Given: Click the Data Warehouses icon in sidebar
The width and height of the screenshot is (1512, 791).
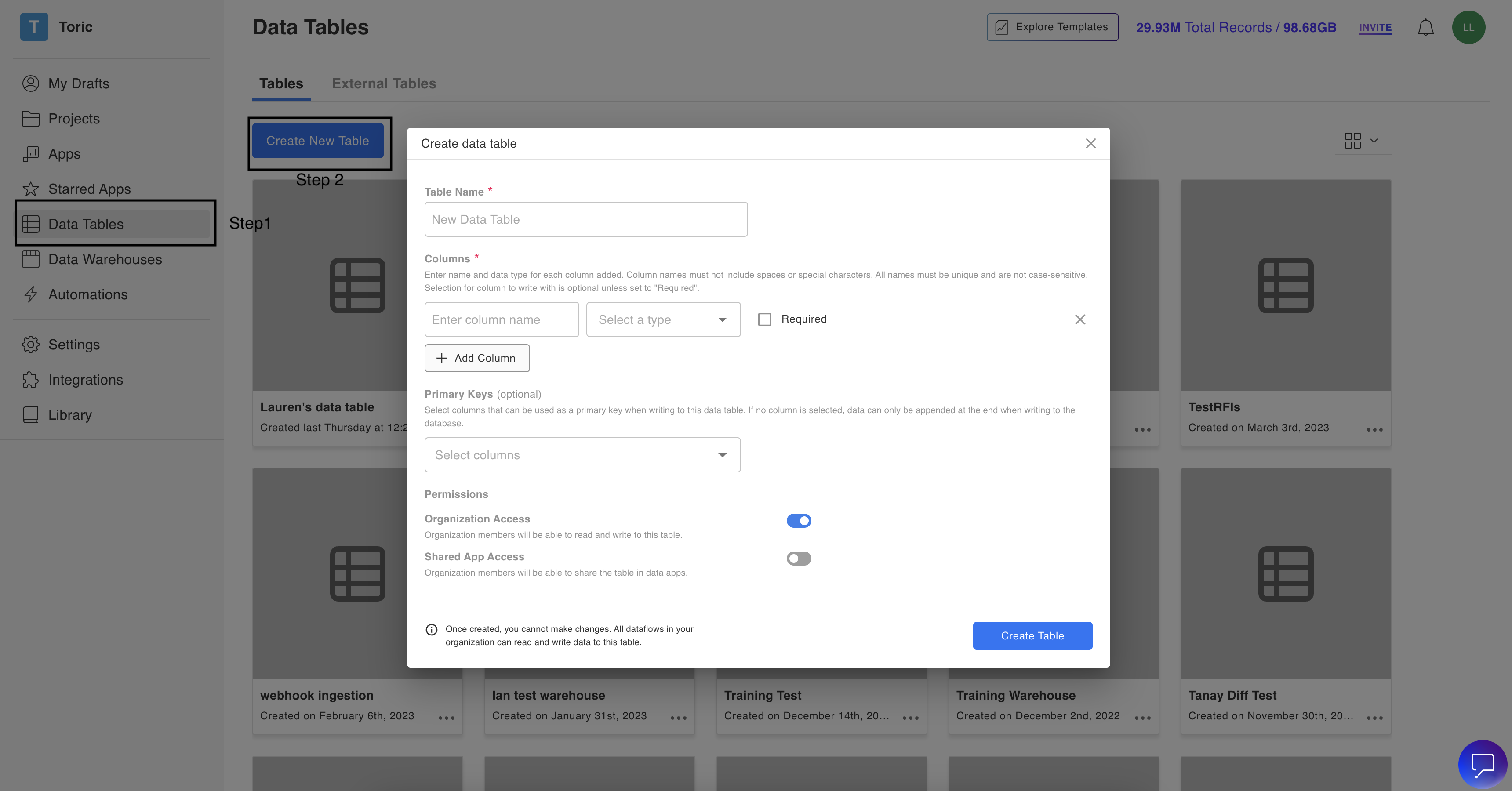Looking at the screenshot, I should tap(30, 259).
